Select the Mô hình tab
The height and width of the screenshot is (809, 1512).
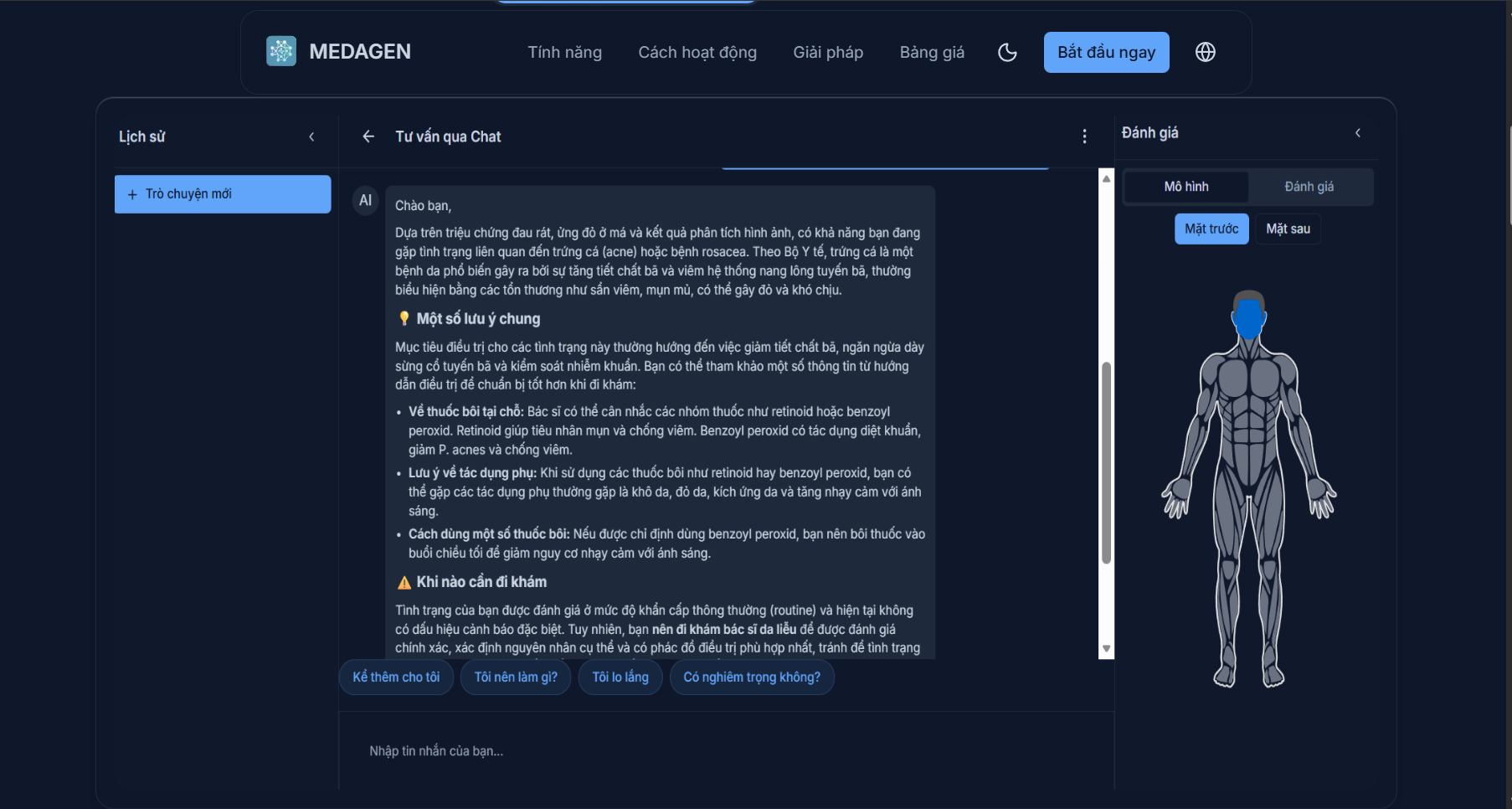[1185, 186]
